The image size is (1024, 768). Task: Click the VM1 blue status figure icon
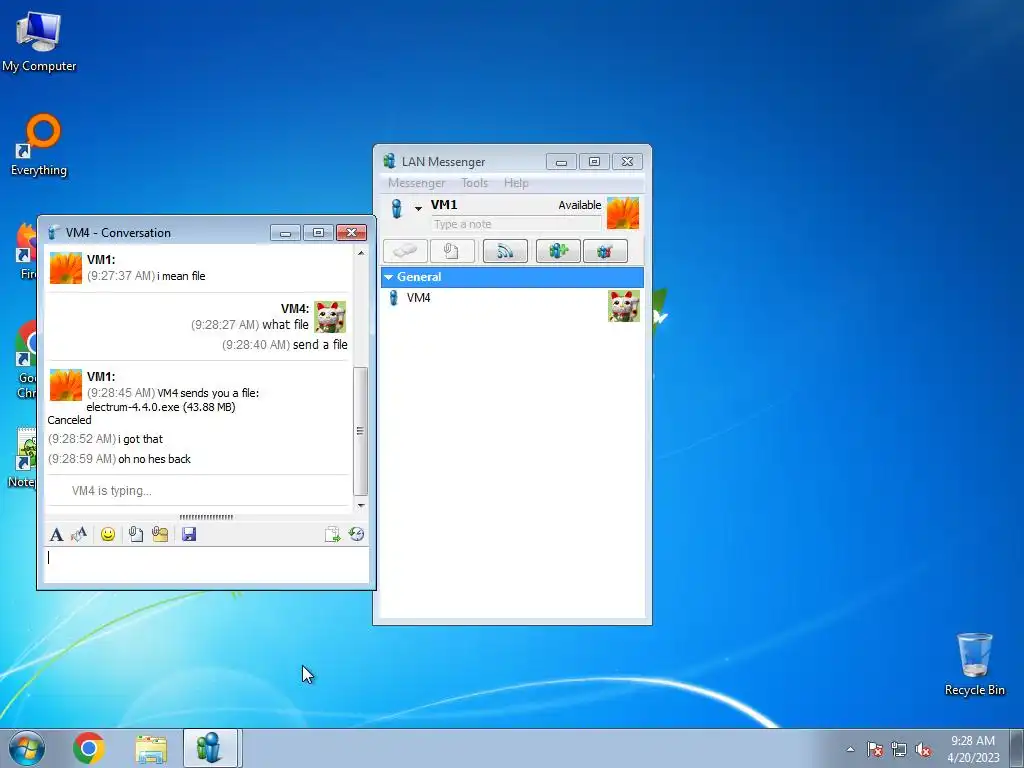click(396, 208)
